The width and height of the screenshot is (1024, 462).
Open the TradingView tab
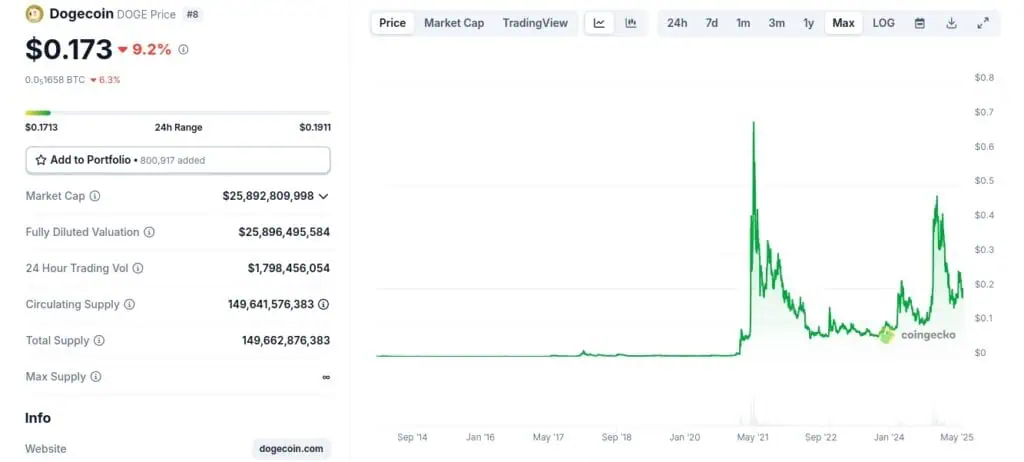pos(535,23)
